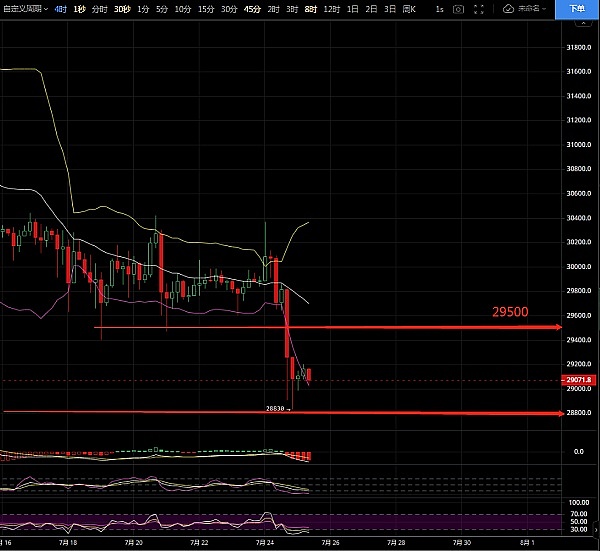Select the 30秒 timeframe
This screenshot has height=551, width=600.
[122, 9]
